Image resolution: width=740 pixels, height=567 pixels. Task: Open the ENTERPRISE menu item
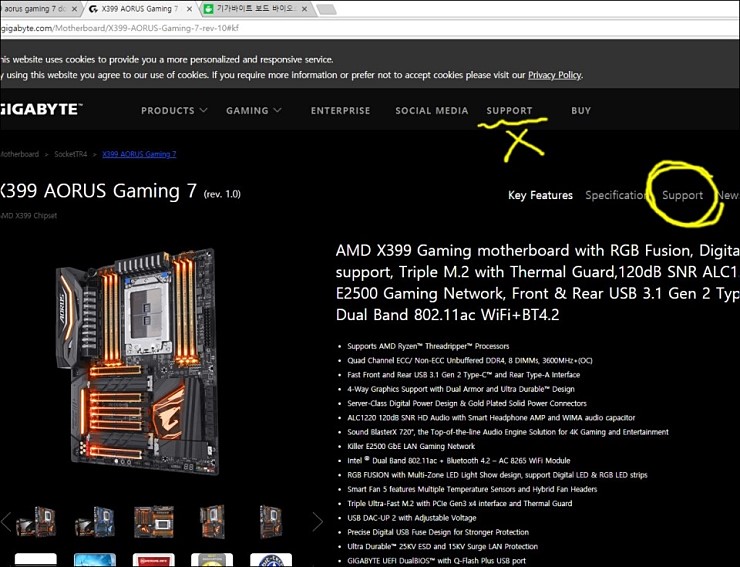click(x=340, y=110)
